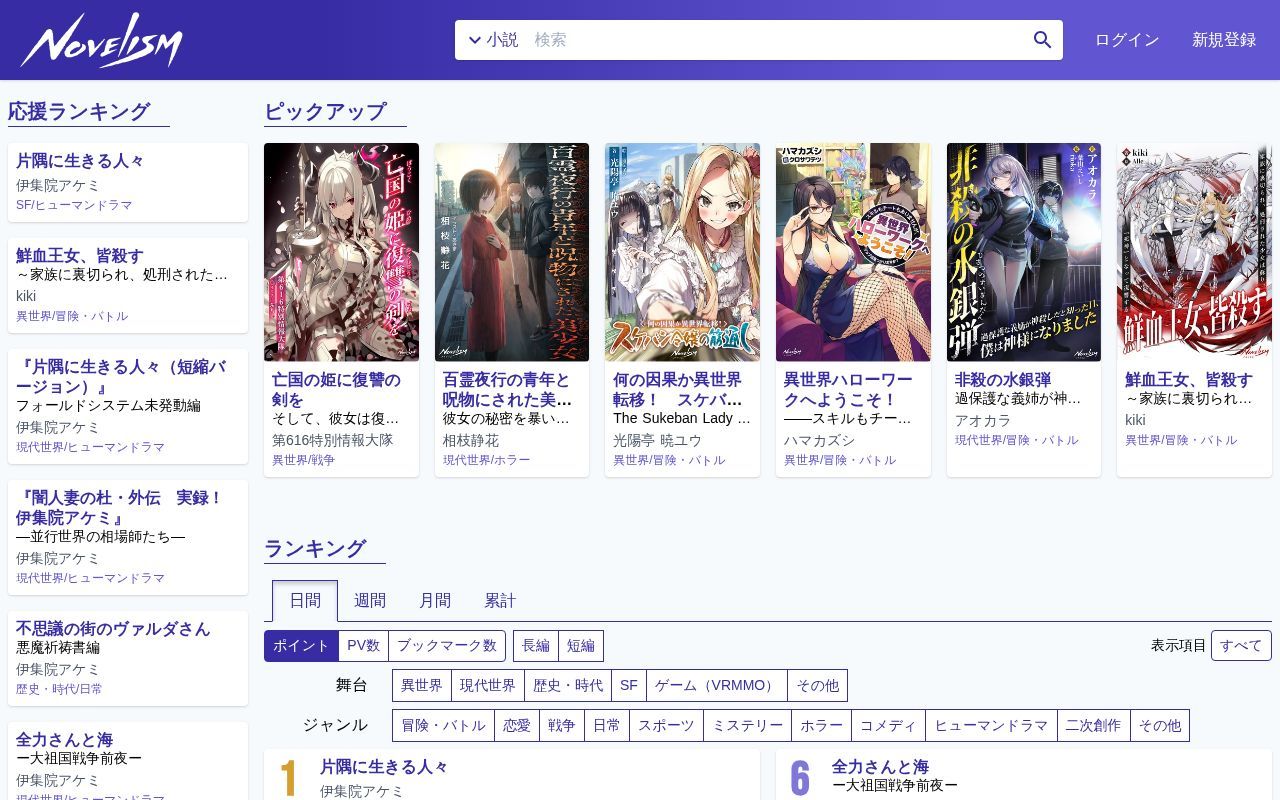Filter genre by 冒険・バトル

444,726
